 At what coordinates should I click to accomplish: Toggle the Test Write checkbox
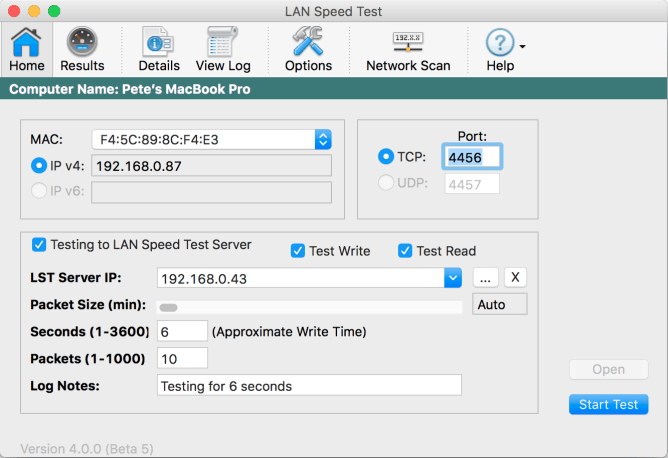click(298, 251)
